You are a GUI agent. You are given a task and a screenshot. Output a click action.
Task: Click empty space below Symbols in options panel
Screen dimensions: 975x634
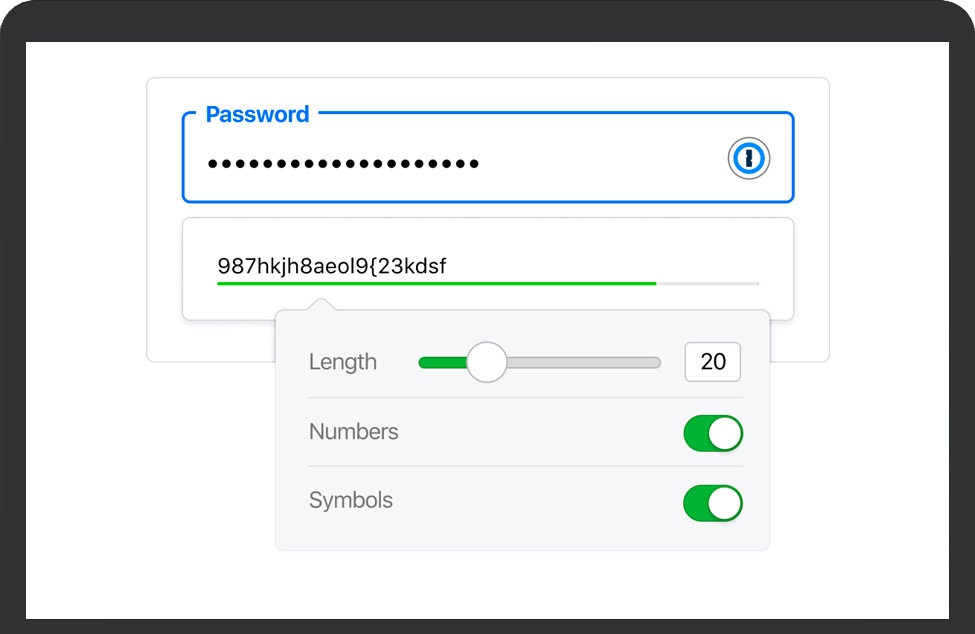(x=520, y=536)
